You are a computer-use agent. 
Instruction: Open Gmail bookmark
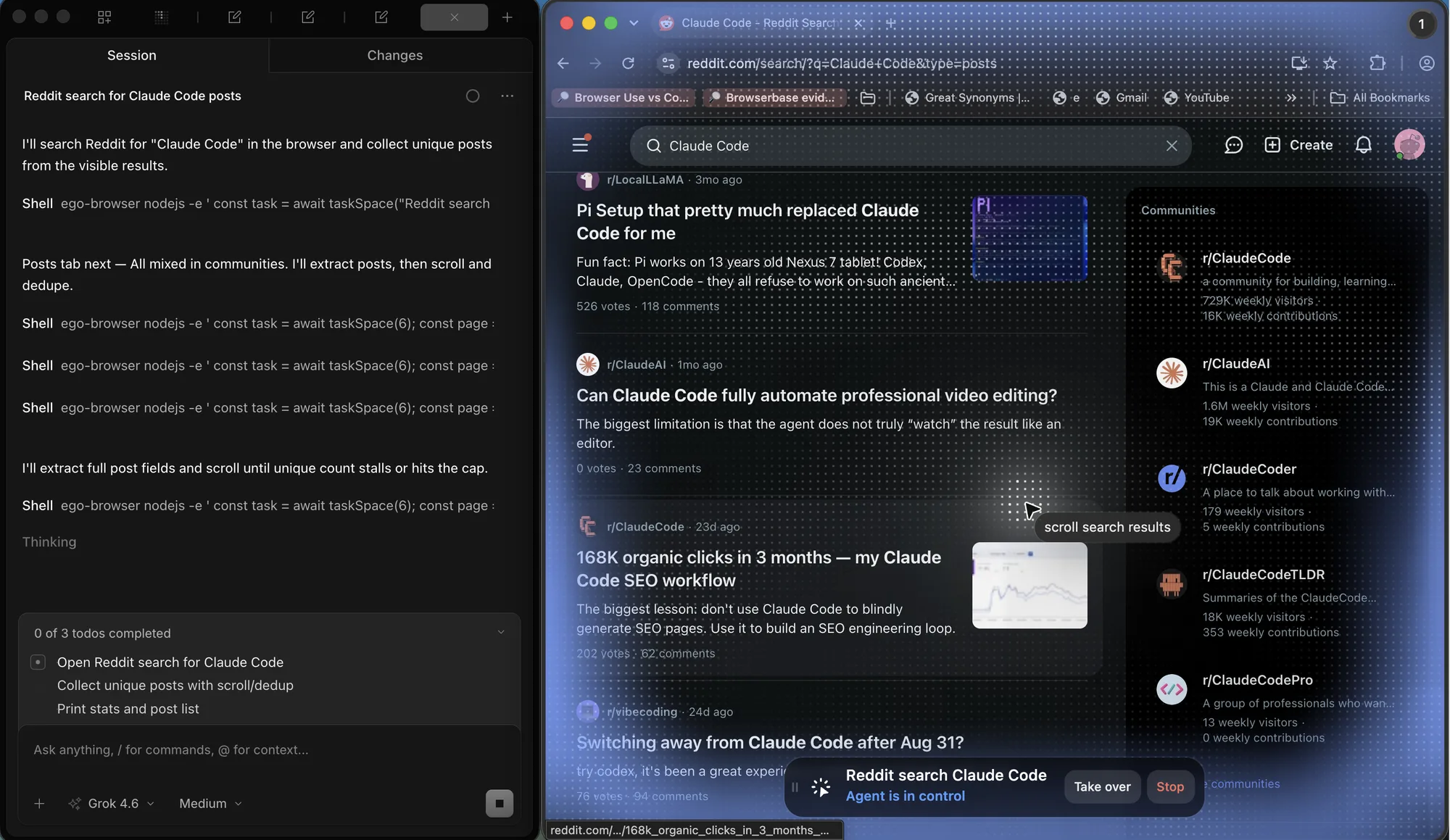[x=1122, y=98]
